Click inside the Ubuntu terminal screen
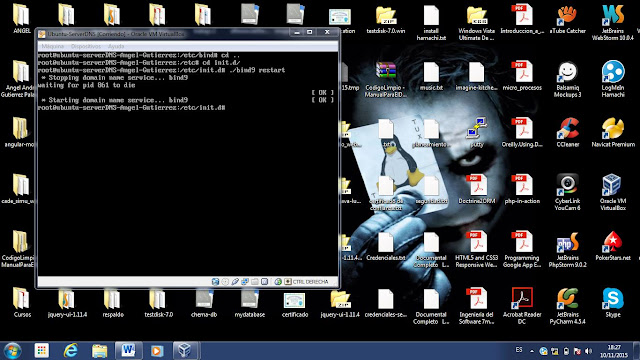Screen dimensions: 640x360 point(188,163)
